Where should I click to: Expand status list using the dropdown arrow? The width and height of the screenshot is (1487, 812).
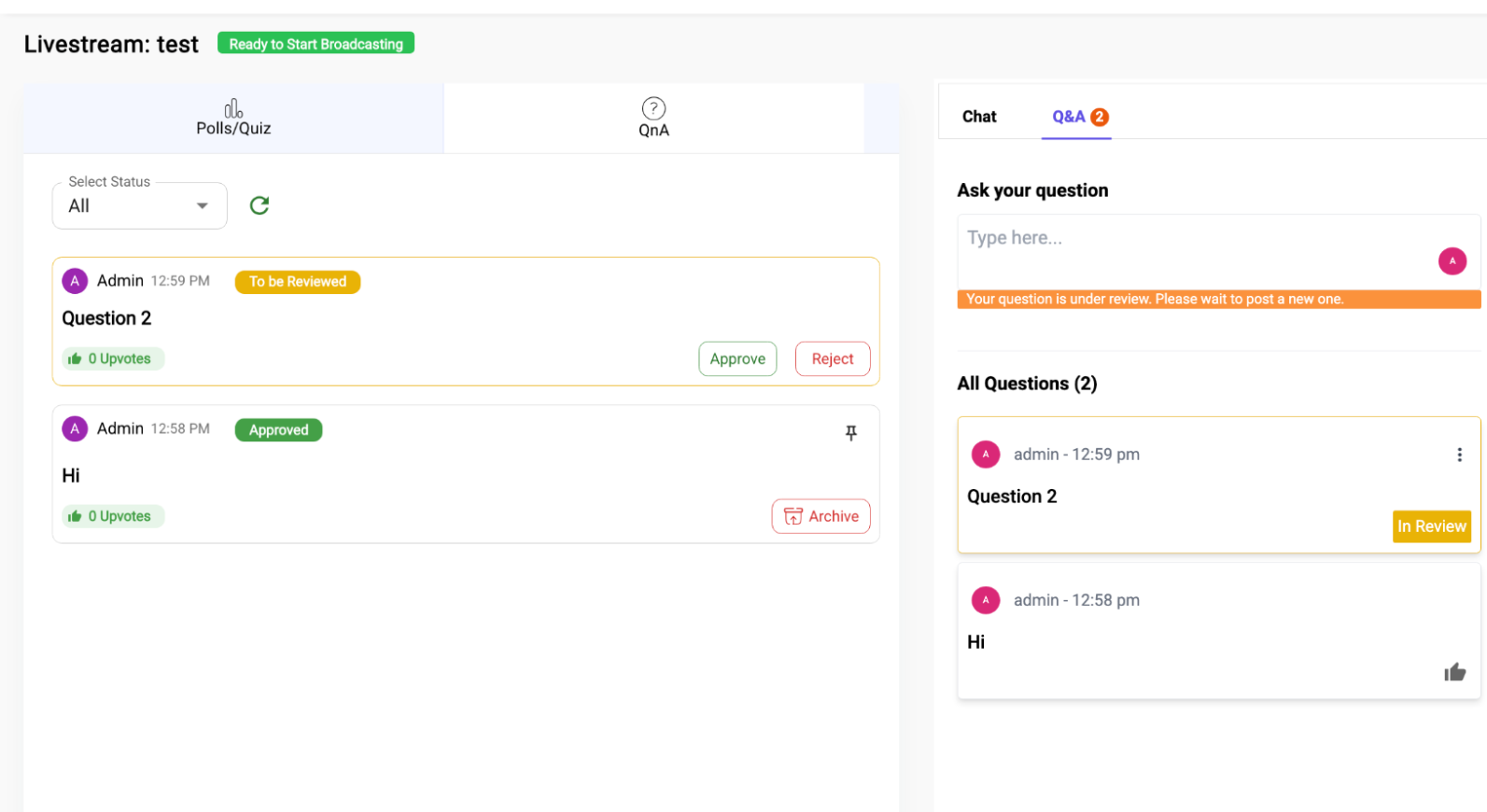203,206
